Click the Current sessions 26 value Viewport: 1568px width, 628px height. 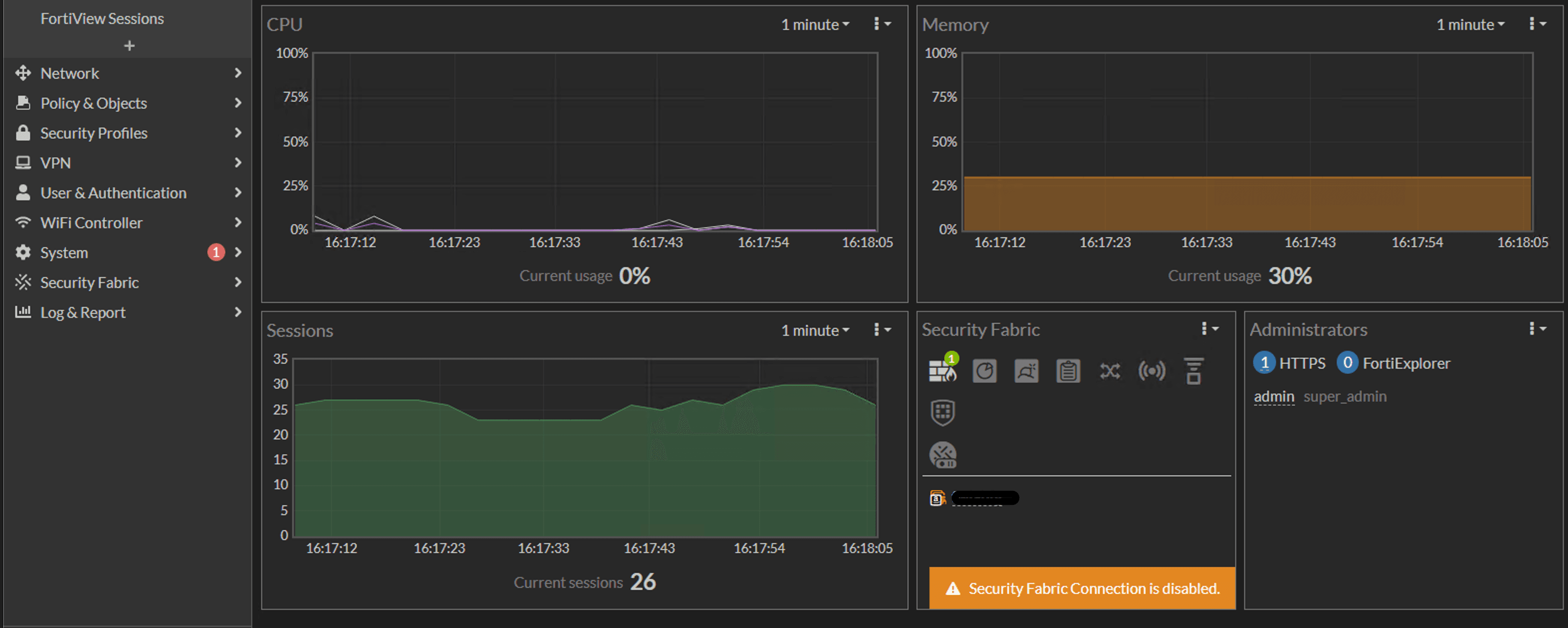[643, 582]
